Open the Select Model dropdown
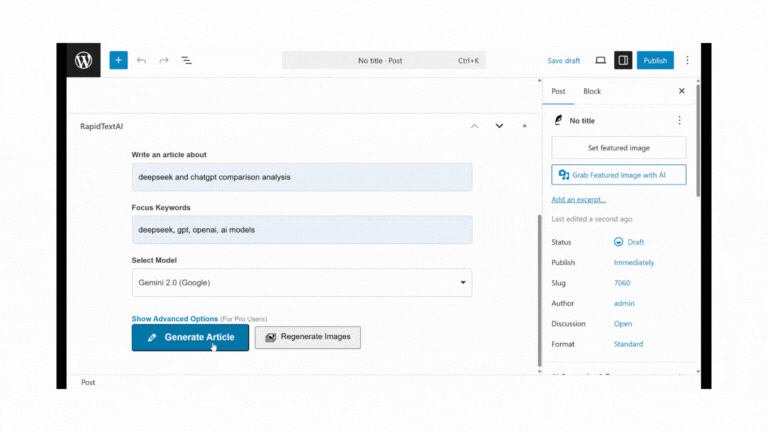The image size is (768, 432). point(301,283)
